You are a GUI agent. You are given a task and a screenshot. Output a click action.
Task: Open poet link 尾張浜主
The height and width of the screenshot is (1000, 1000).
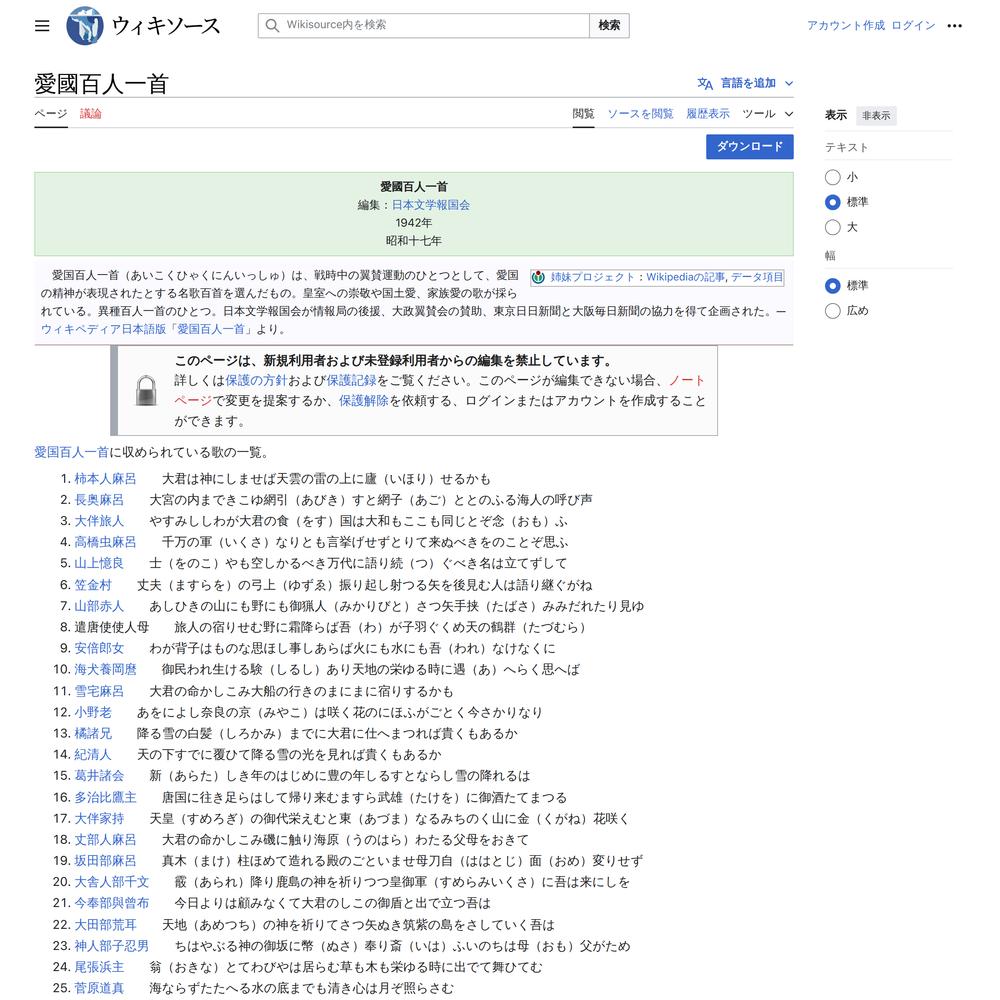(x=99, y=967)
